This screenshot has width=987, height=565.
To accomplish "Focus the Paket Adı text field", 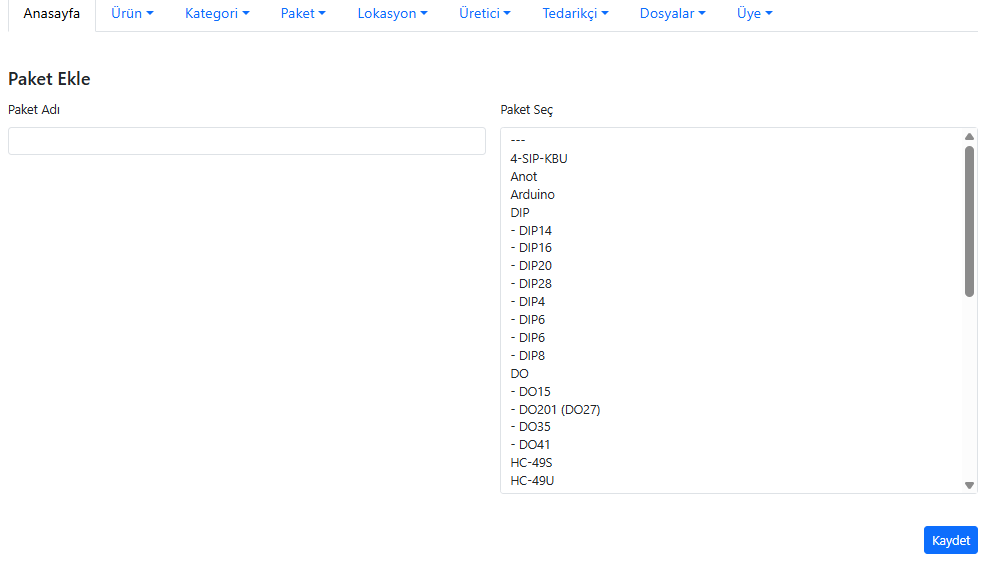I will [x=246, y=141].
